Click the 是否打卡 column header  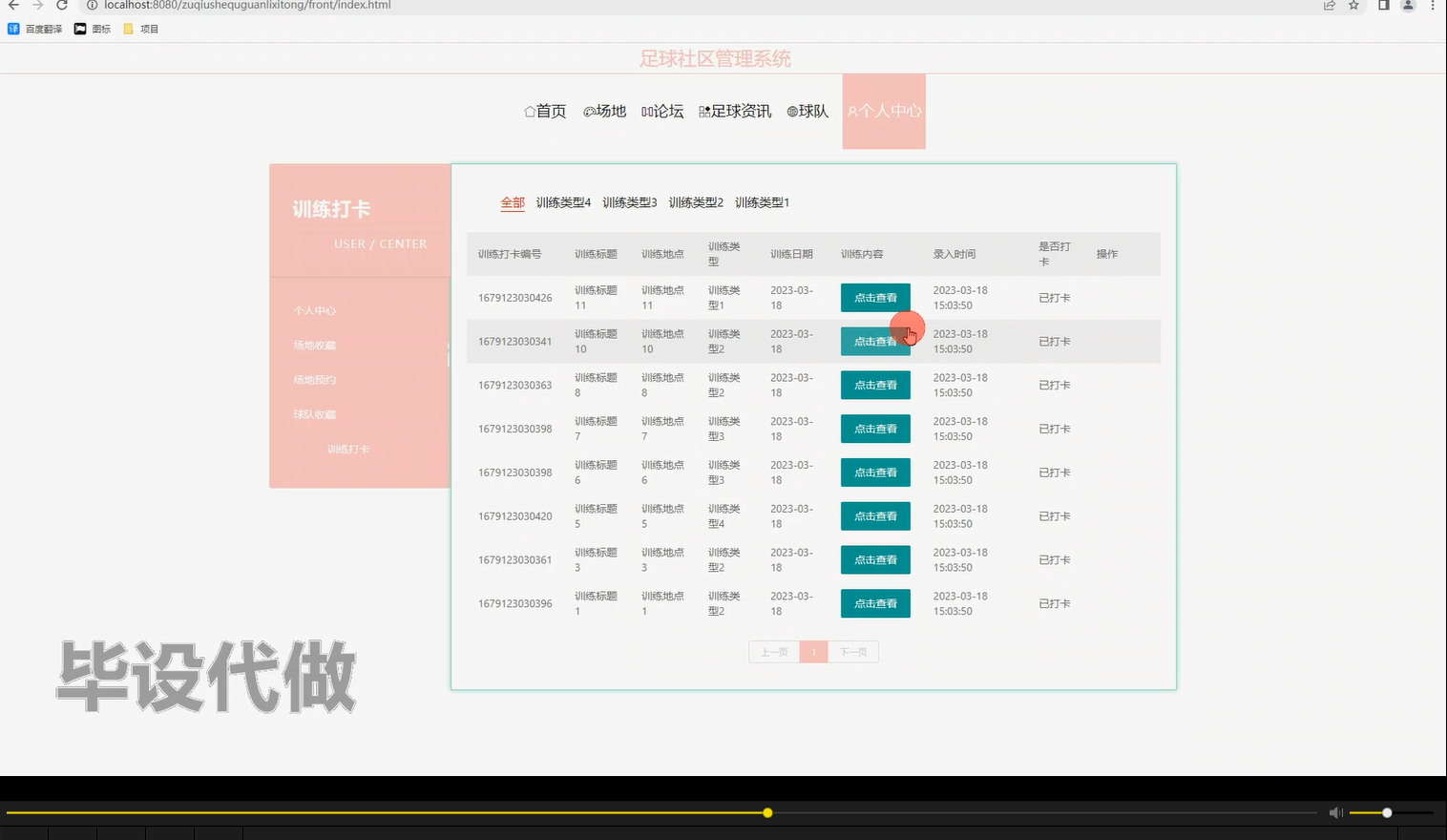click(x=1055, y=254)
